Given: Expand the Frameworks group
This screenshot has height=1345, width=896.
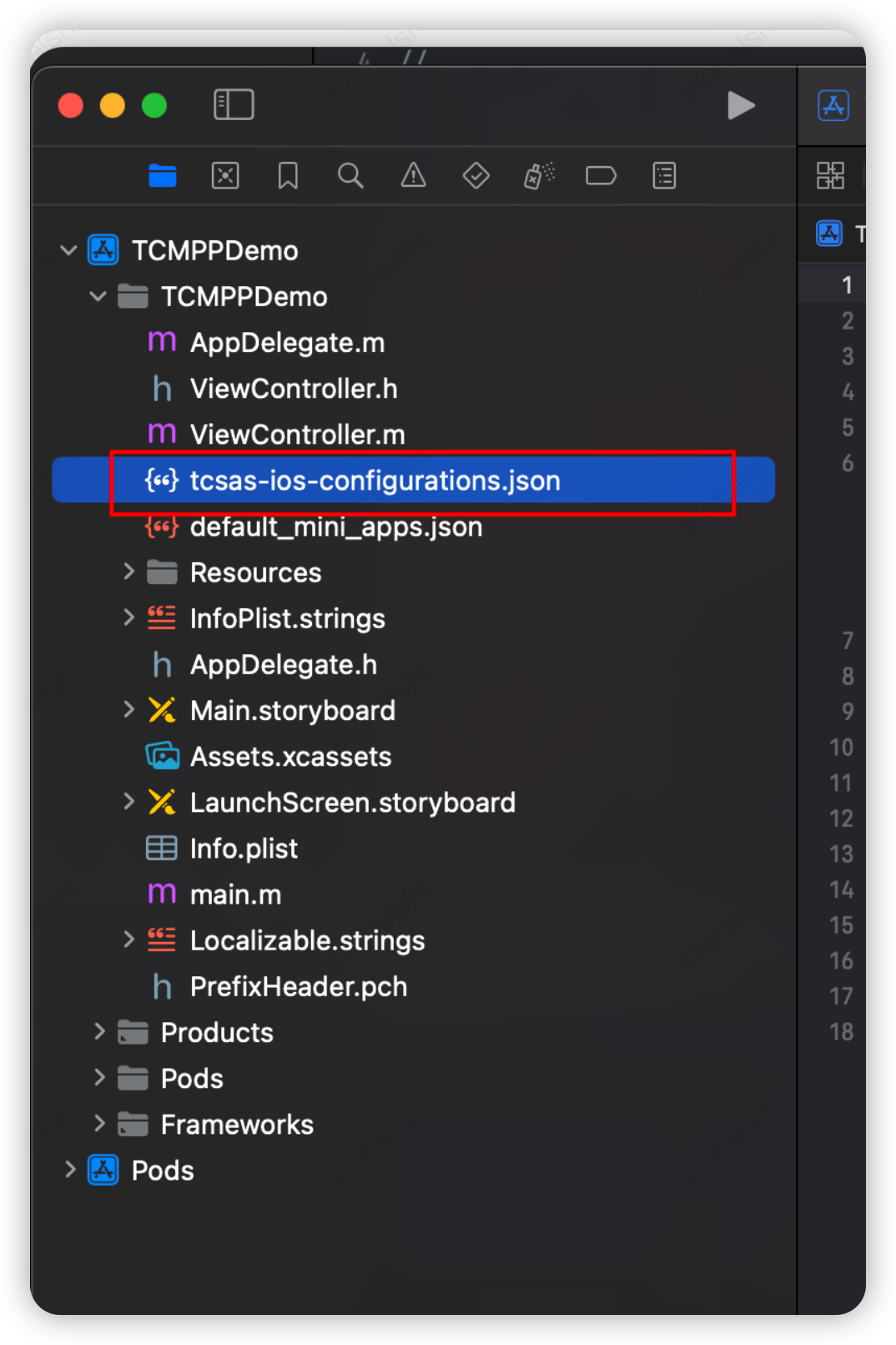Looking at the screenshot, I should click(x=99, y=1124).
